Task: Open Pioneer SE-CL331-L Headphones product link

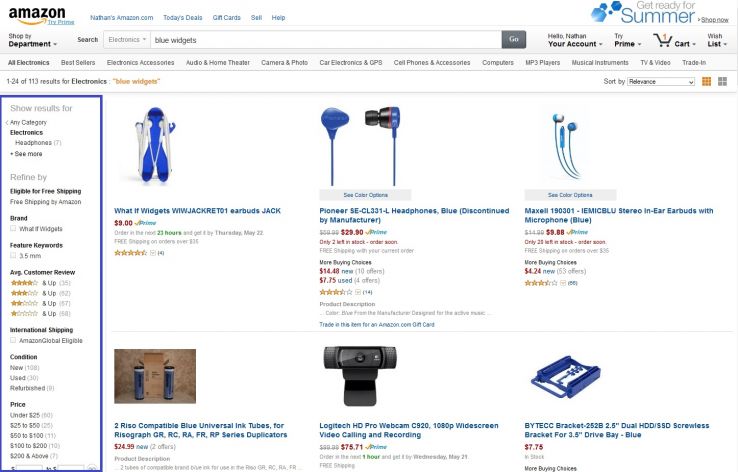Action: (x=414, y=215)
